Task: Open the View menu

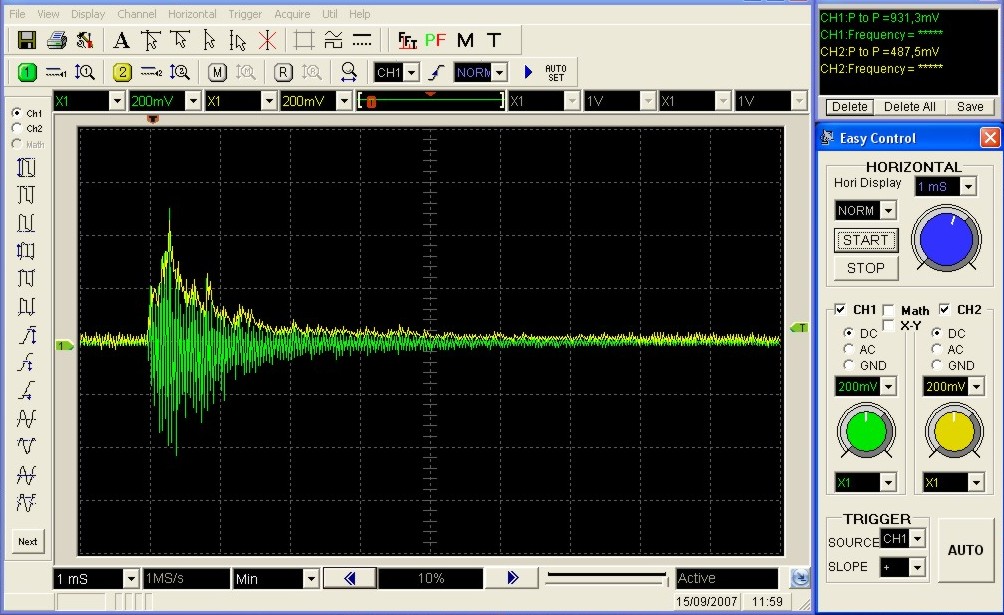Action: click(48, 13)
